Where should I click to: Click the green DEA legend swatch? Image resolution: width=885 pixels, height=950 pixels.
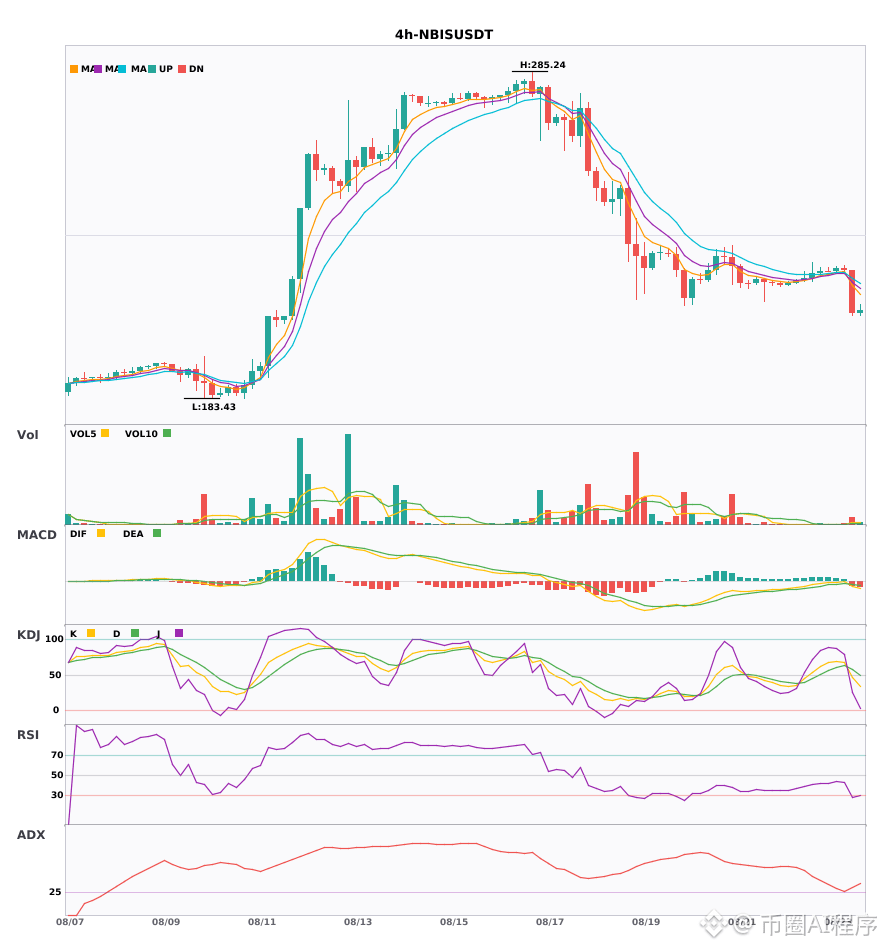157,533
